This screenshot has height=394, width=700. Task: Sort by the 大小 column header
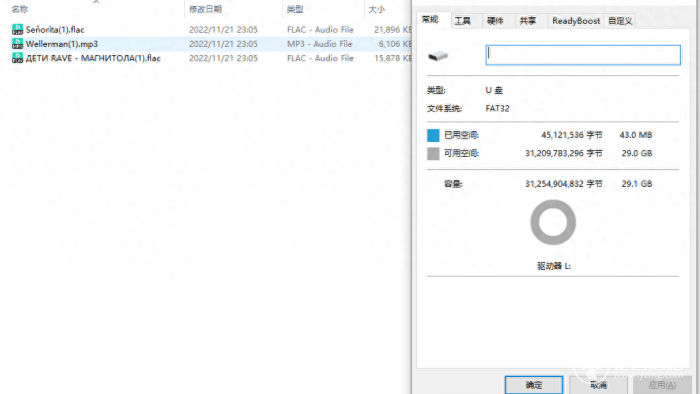click(376, 9)
